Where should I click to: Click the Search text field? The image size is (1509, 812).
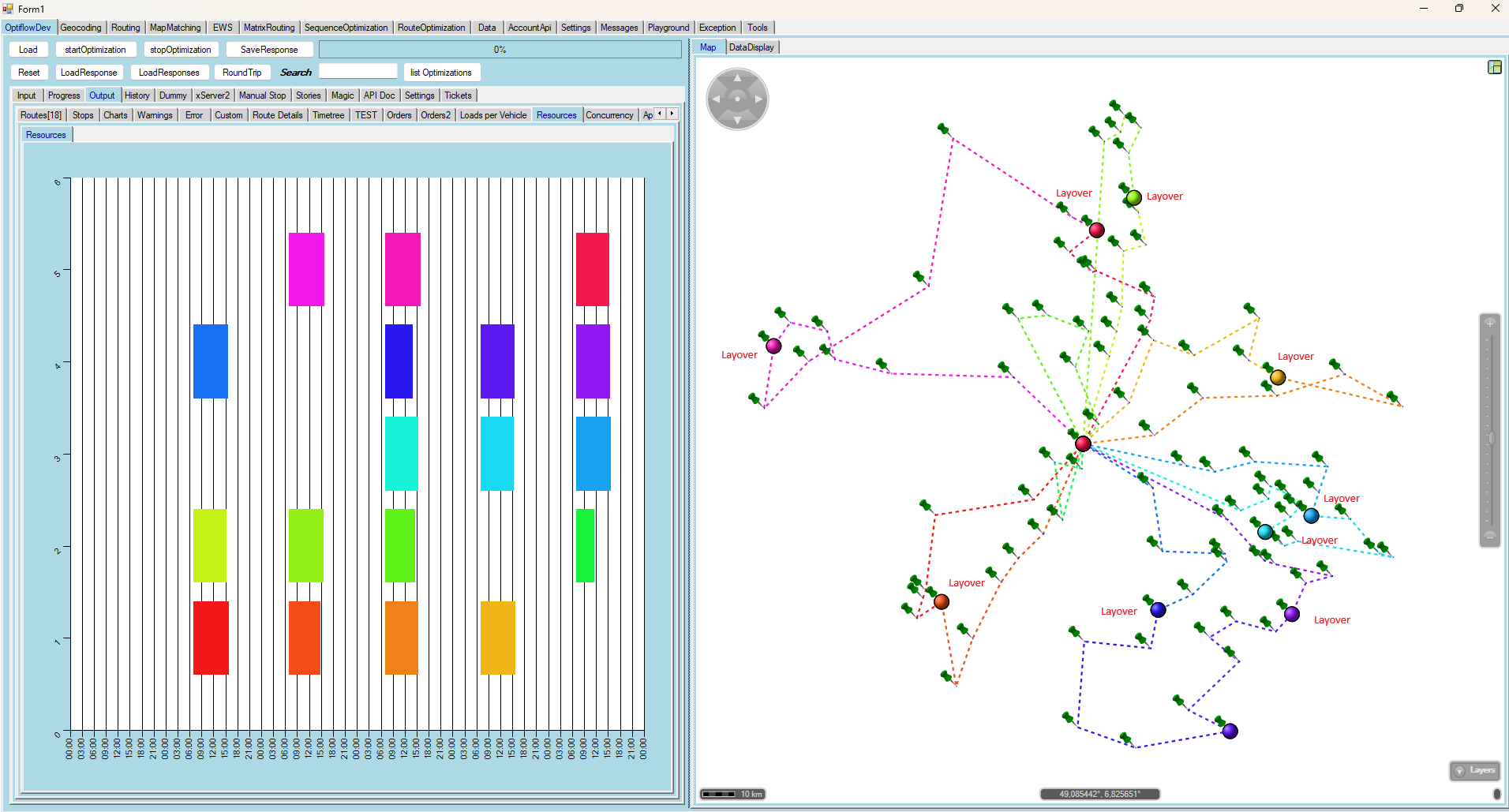[x=358, y=72]
